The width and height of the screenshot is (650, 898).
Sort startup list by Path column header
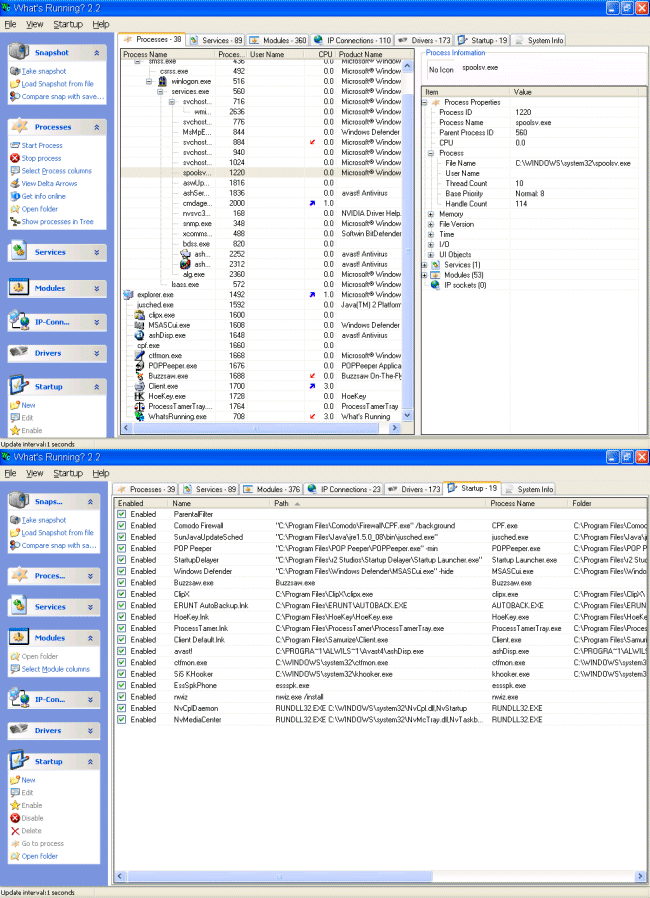tap(379, 503)
